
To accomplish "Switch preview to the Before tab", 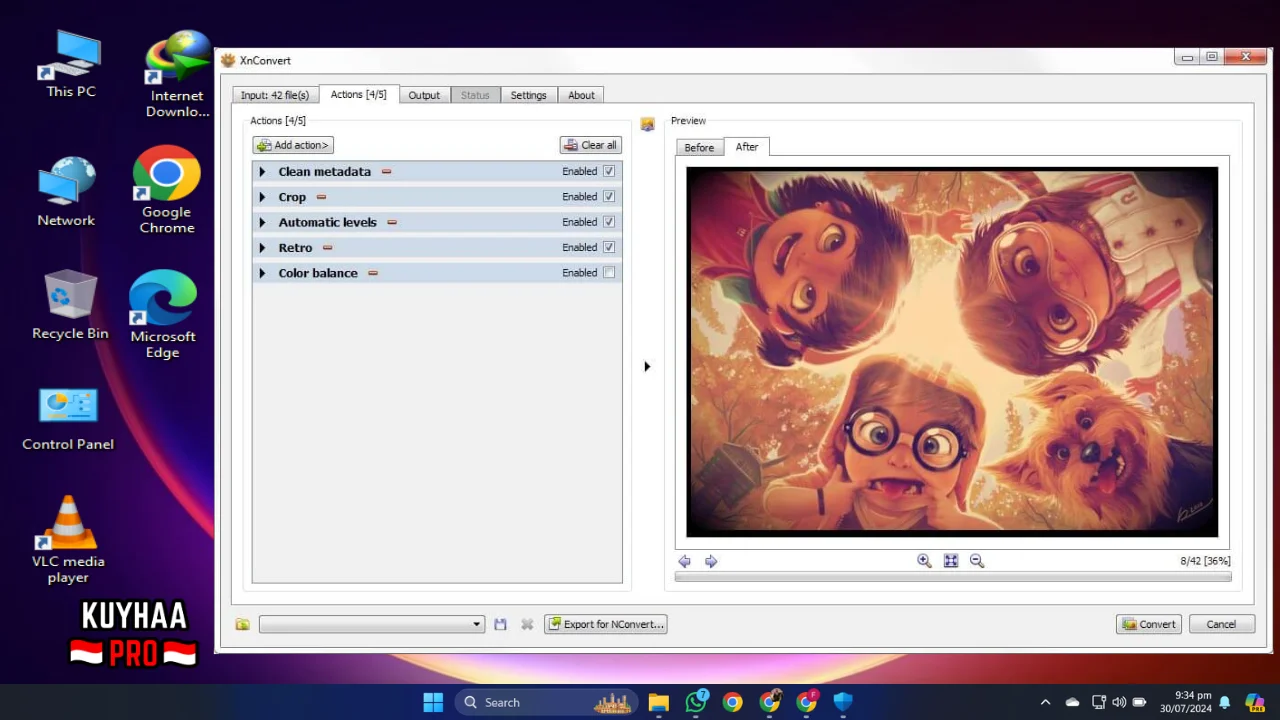I will [699, 147].
